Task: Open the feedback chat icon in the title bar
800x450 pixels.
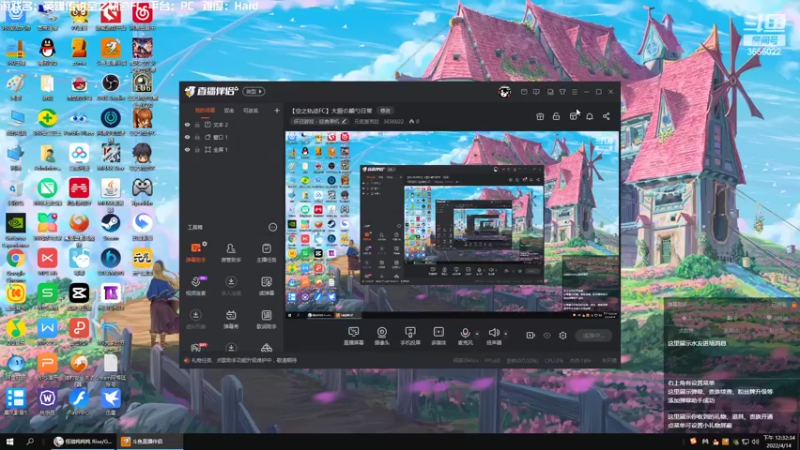Action: point(536,92)
